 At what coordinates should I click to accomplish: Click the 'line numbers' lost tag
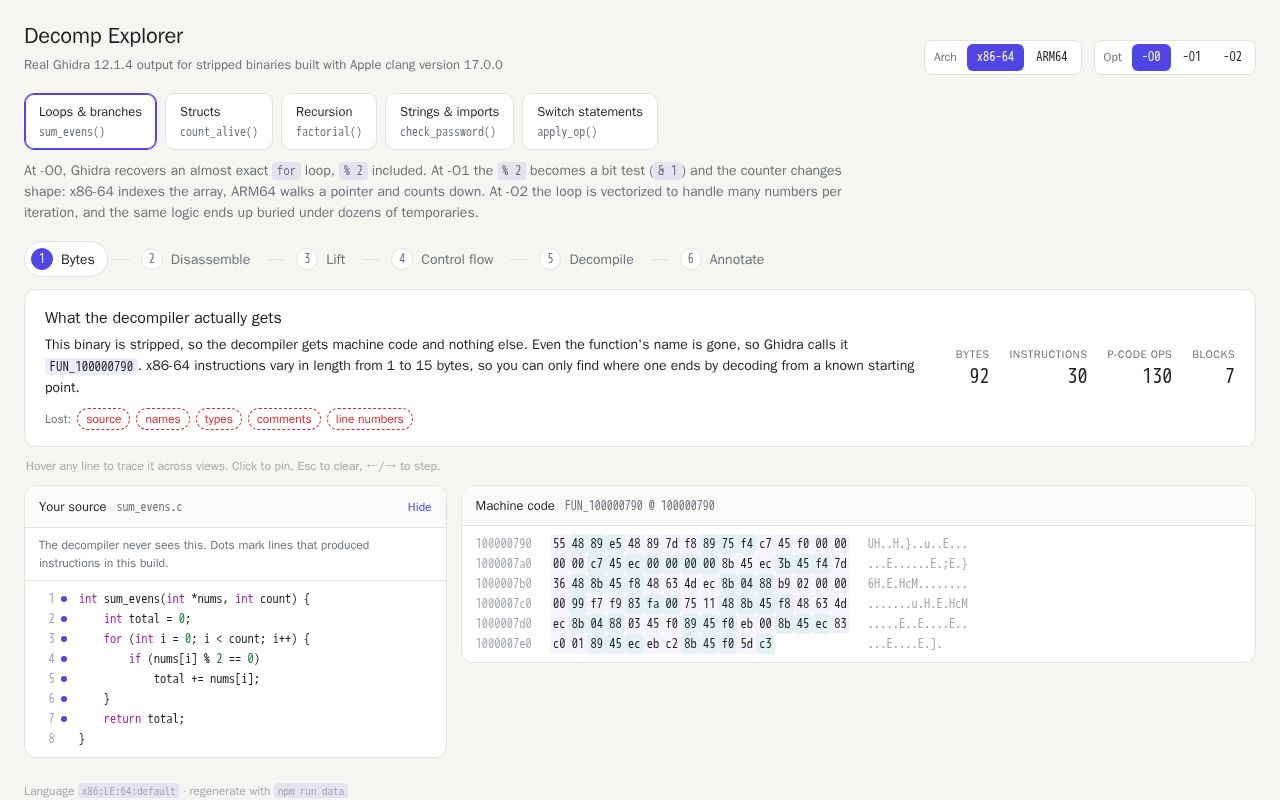370,419
